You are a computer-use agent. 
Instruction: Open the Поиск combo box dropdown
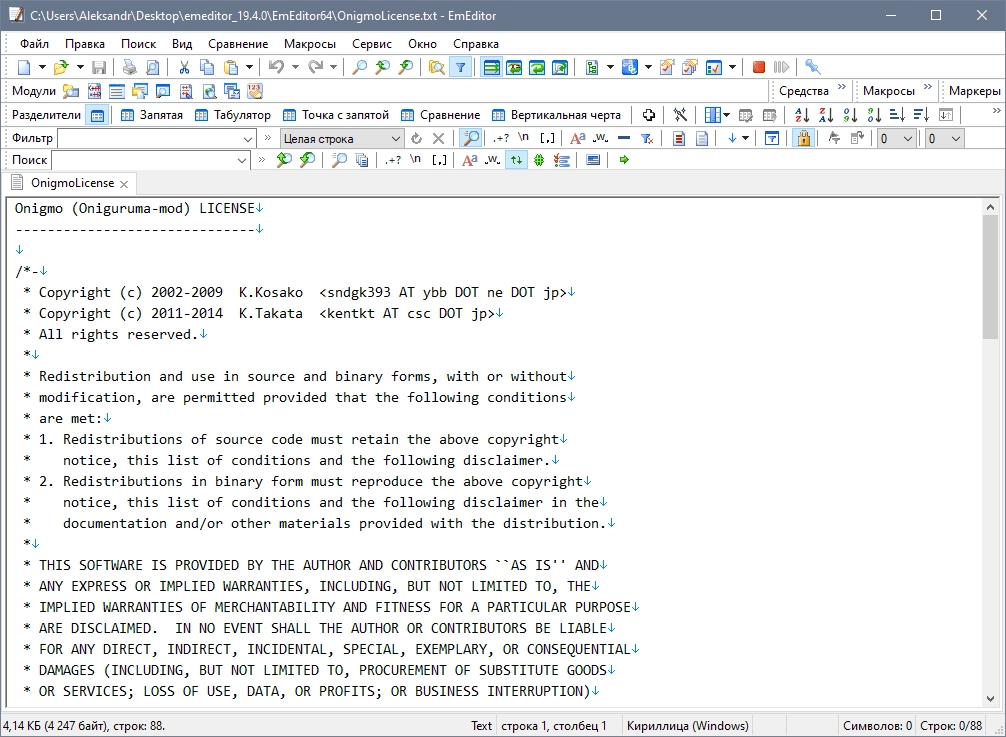242,160
